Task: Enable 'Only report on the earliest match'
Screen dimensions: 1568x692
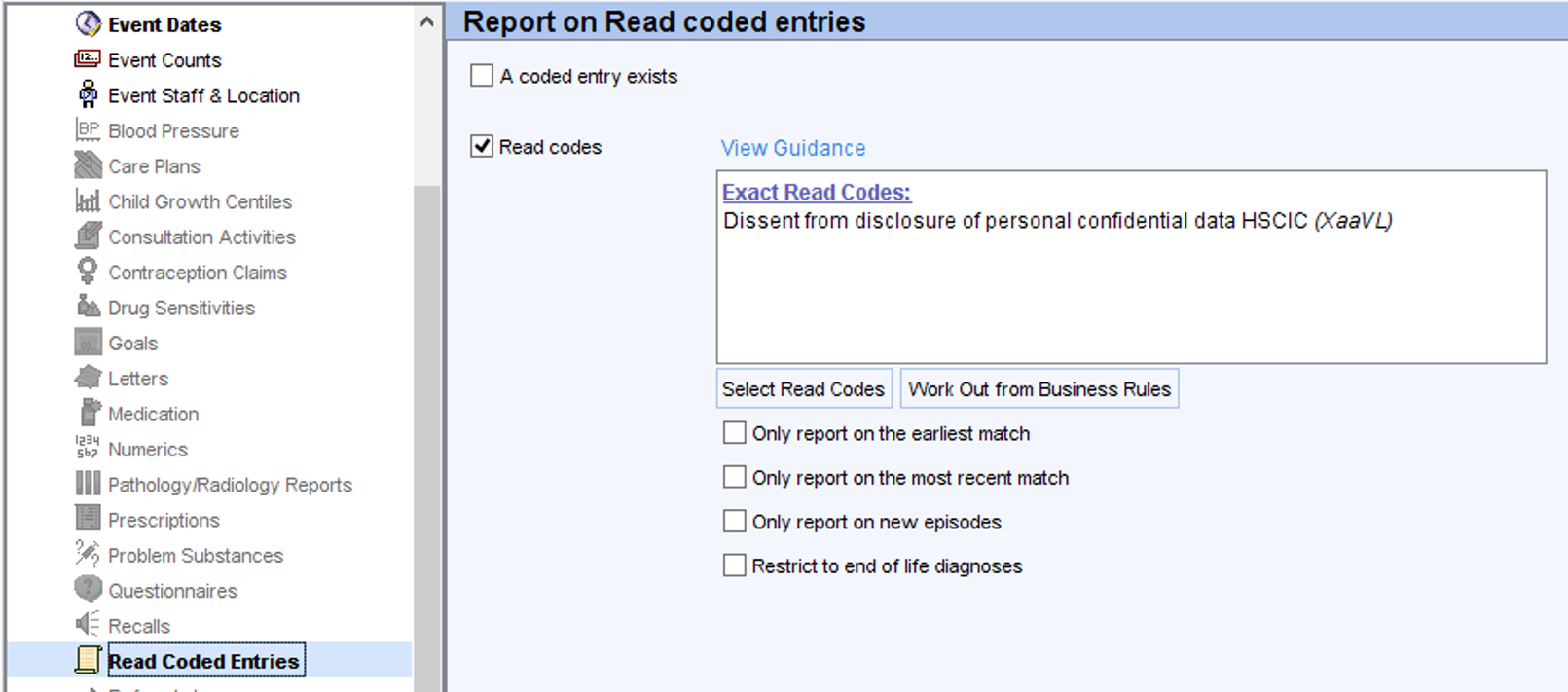Action: click(x=734, y=433)
